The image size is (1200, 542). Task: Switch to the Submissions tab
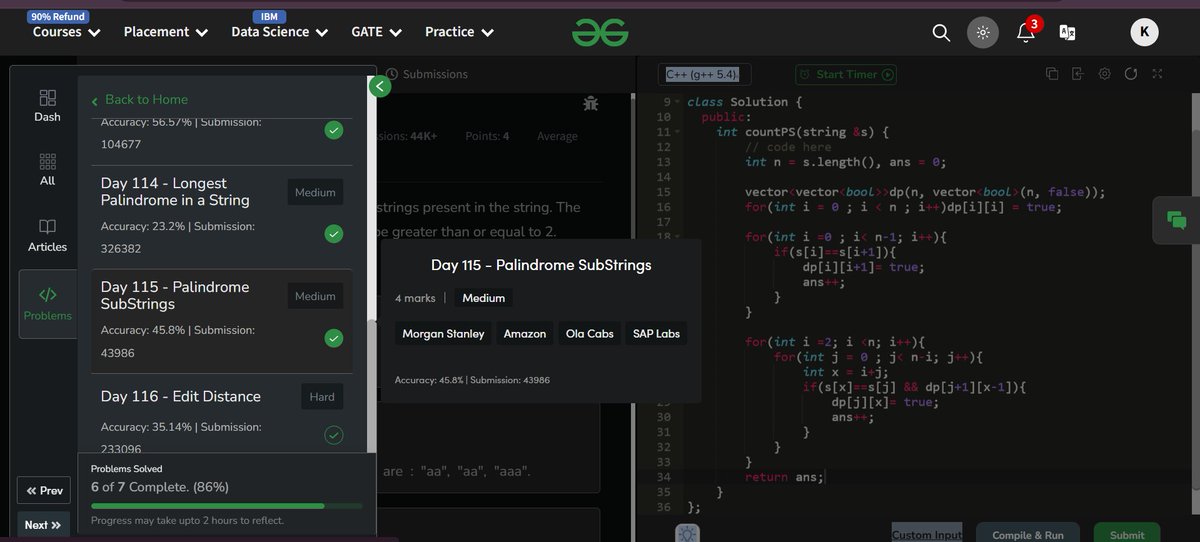click(427, 74)
